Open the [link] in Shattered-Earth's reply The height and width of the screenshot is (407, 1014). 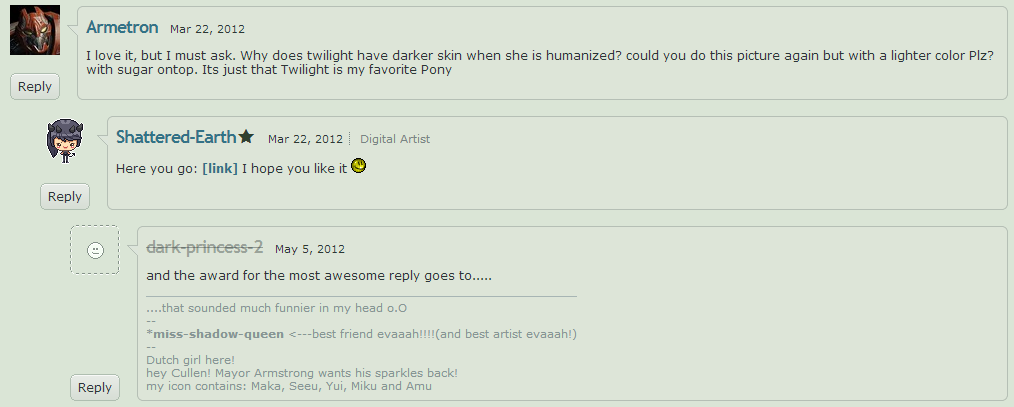point(220,168)
